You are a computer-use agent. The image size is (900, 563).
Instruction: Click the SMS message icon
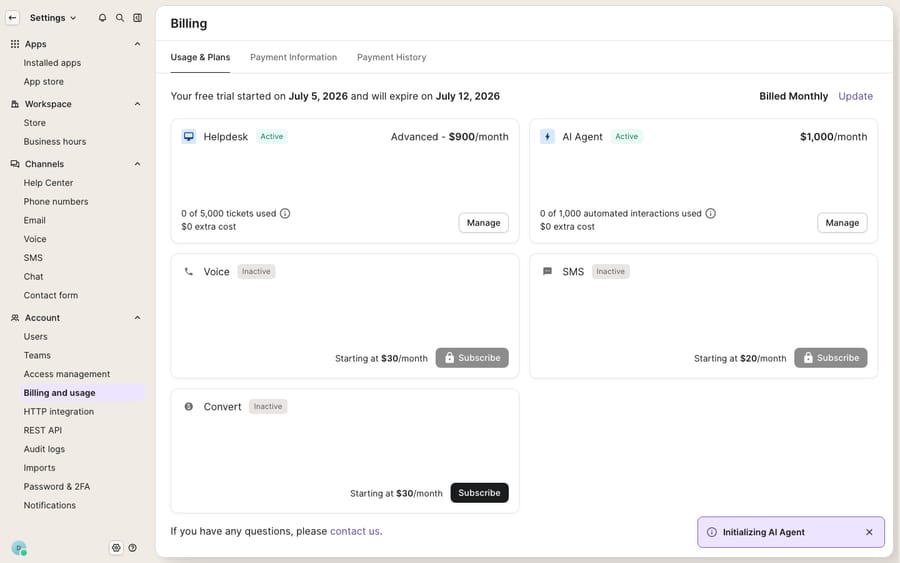pyautogui.click(x=548, y=271)
